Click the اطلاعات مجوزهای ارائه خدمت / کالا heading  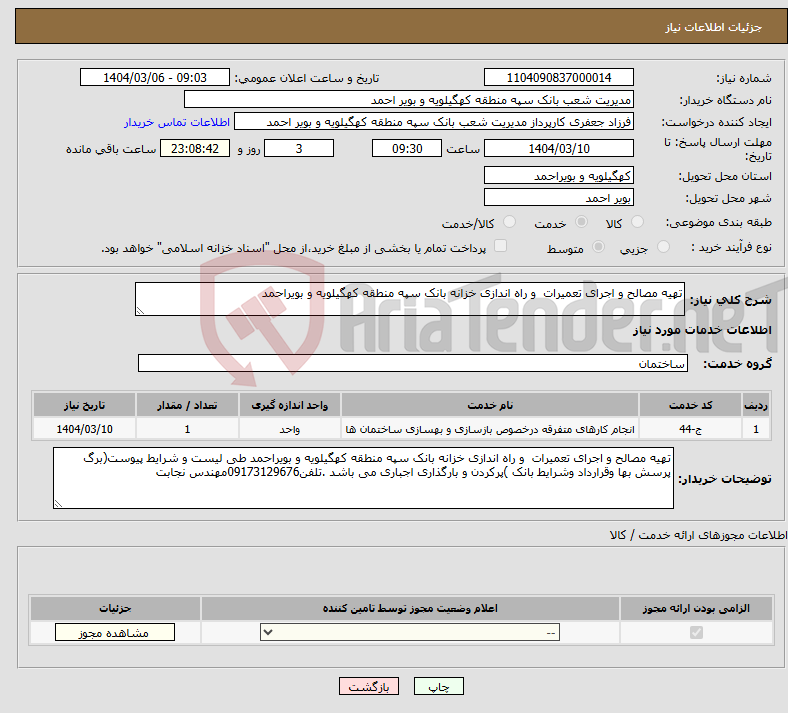point(698,535)
